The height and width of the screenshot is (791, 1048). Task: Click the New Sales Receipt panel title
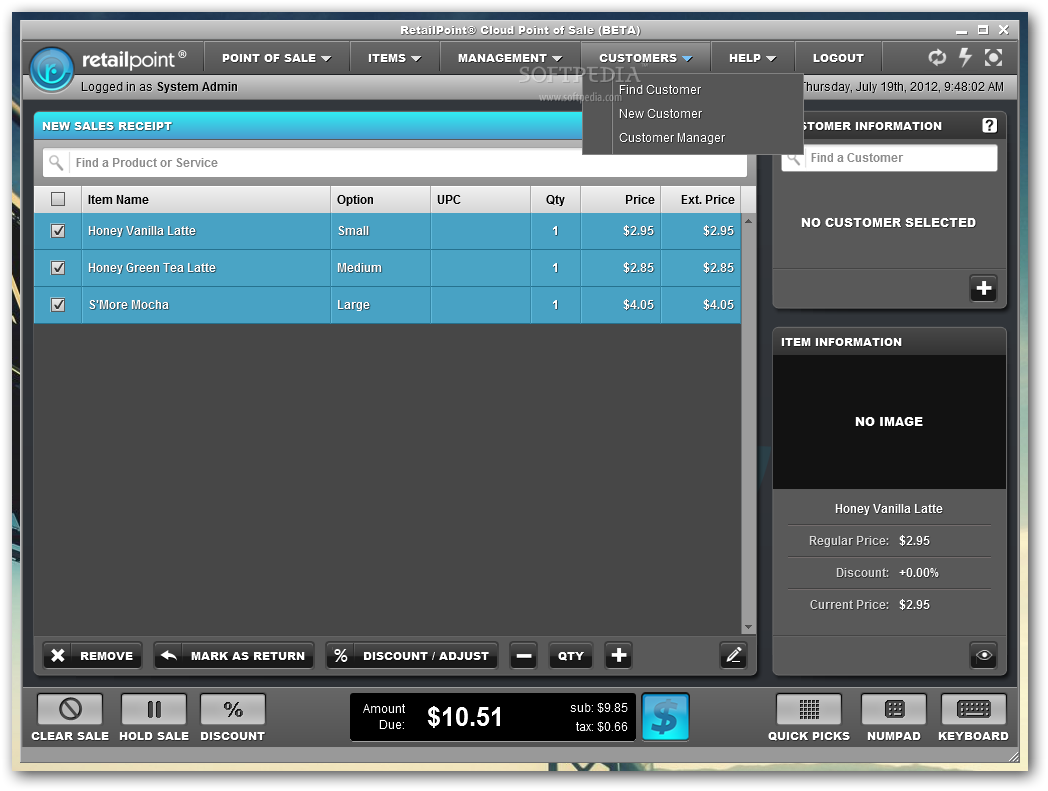click(107, 126)
